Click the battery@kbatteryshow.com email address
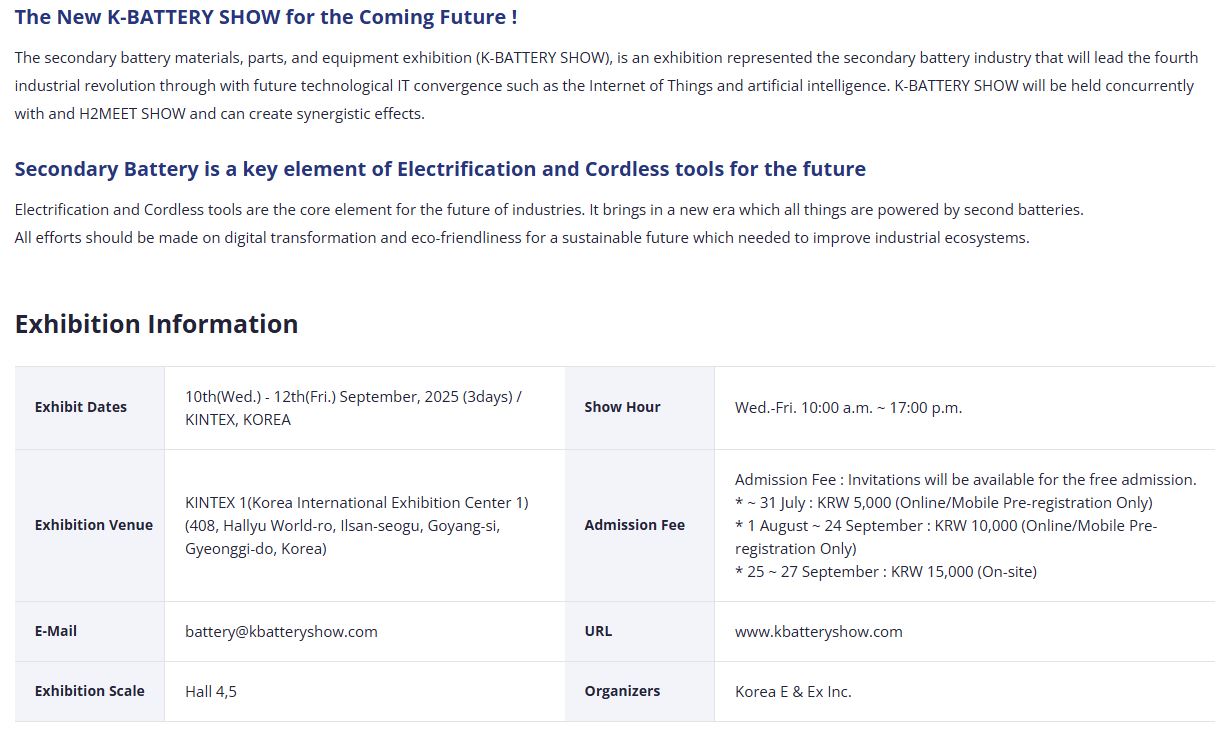This screenshot has width=1231, height=740. click(281, 631)
